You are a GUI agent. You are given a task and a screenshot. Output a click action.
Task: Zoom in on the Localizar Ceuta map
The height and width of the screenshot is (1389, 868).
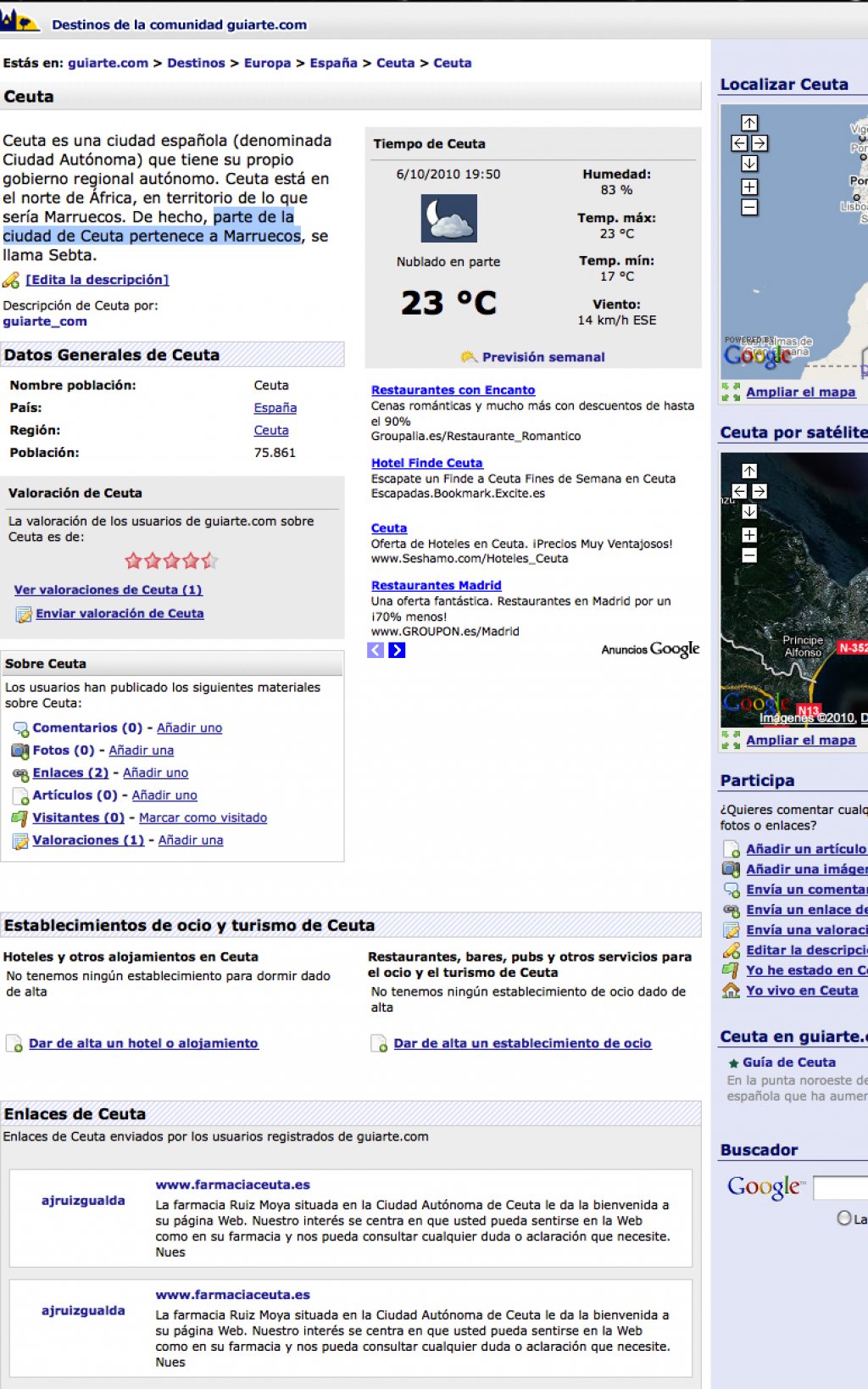click(749, 187)
